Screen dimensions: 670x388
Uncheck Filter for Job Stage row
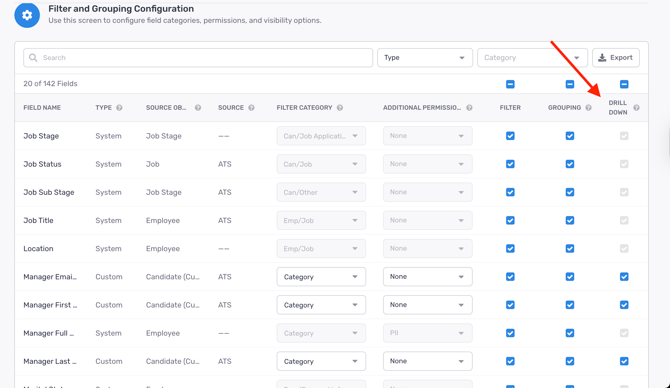(x=510, y=136)
